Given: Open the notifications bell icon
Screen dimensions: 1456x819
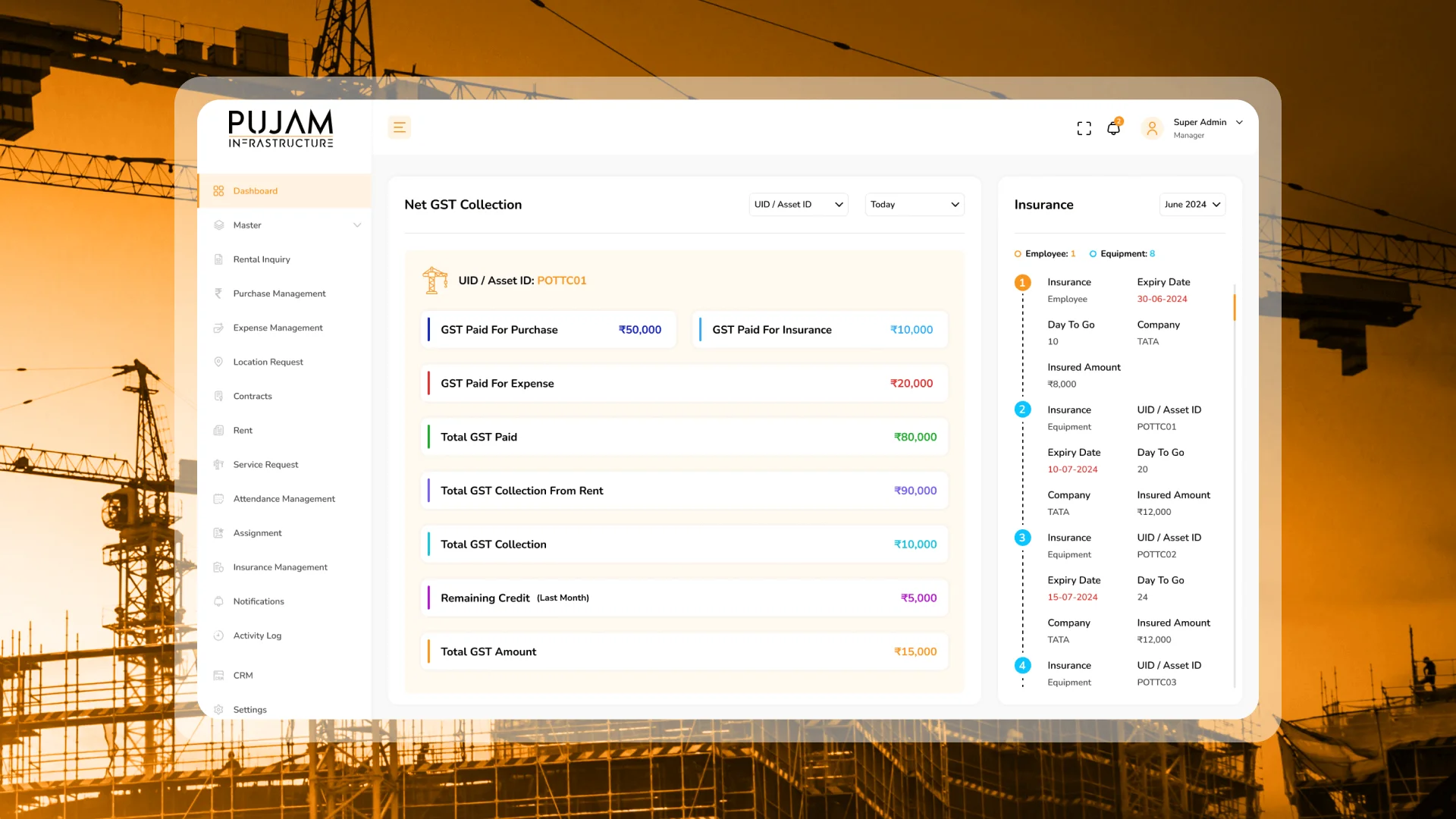Looking at the screenshot, I should coord(1113,128).
